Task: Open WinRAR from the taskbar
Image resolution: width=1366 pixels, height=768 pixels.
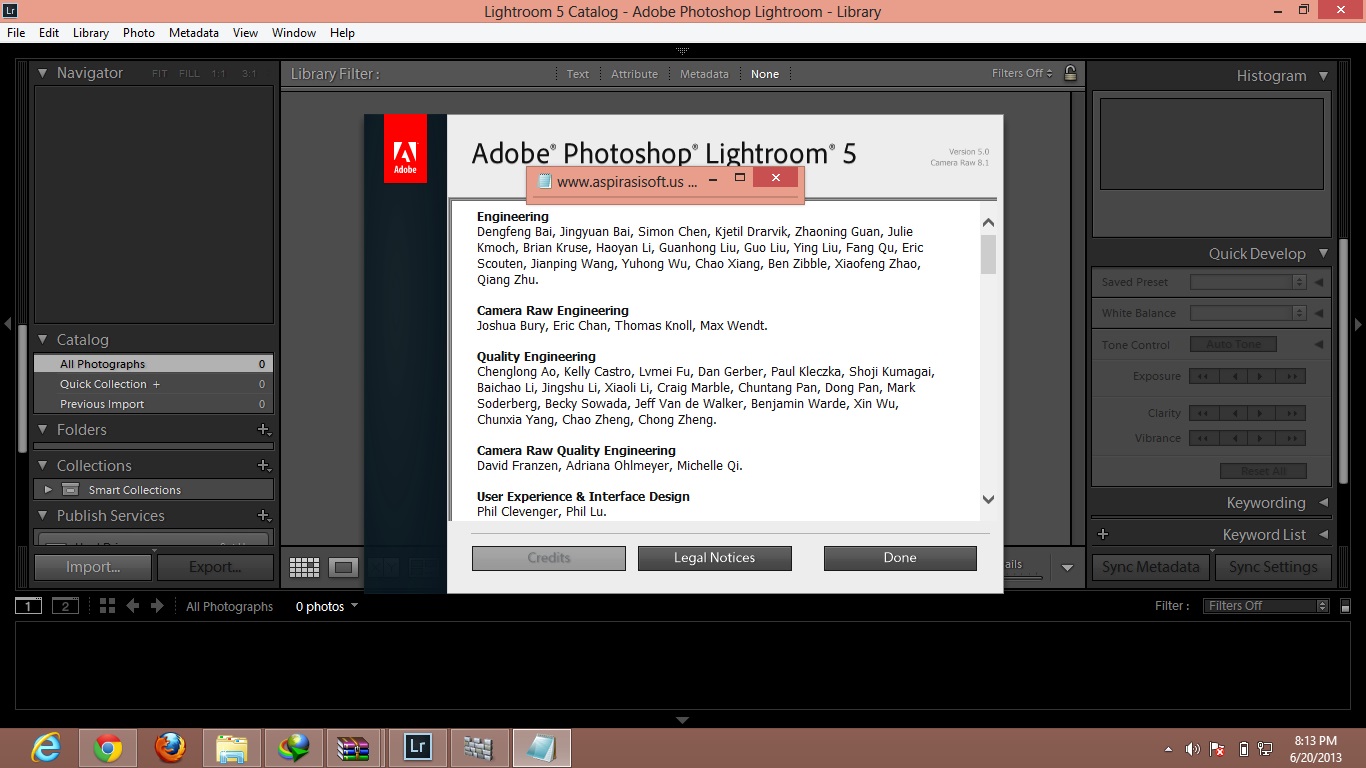Action: (354, 748)
